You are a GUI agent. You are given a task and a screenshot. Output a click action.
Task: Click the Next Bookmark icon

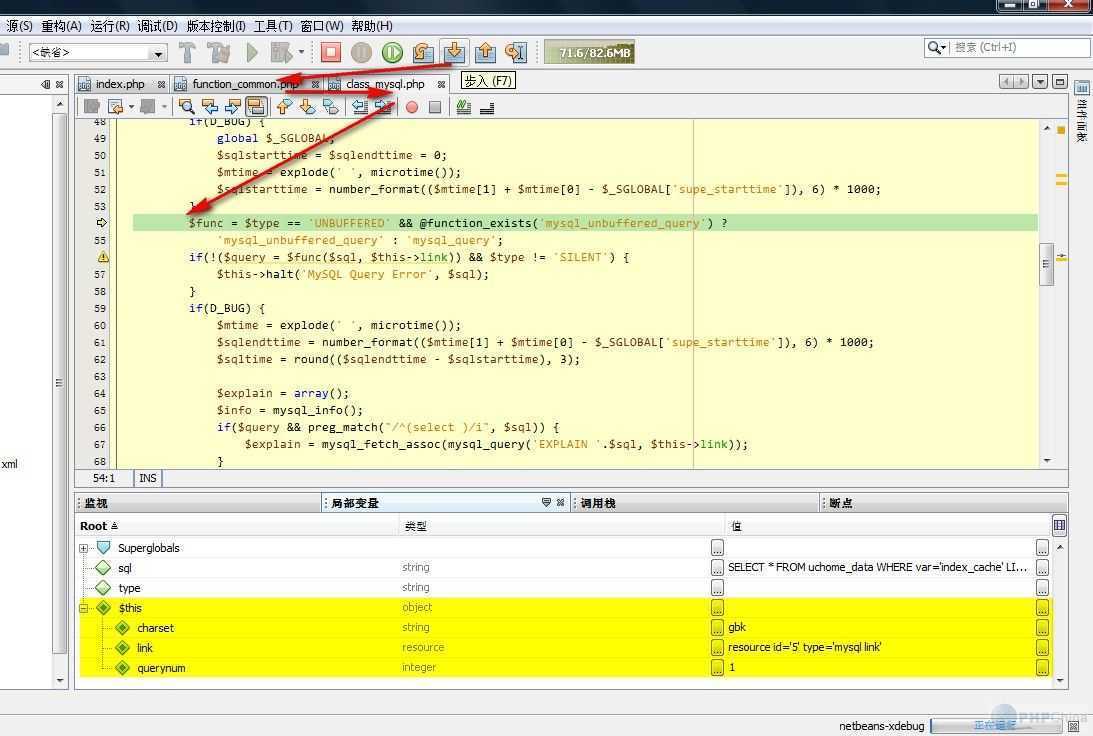coord(307,107)
